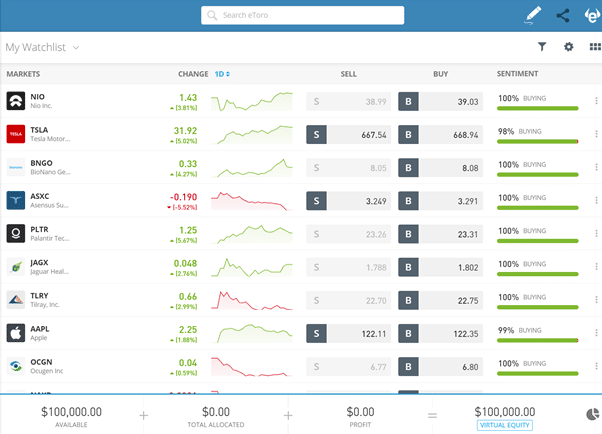
Task: Buy PLTR at 23.31
Action: click(440, 234)
